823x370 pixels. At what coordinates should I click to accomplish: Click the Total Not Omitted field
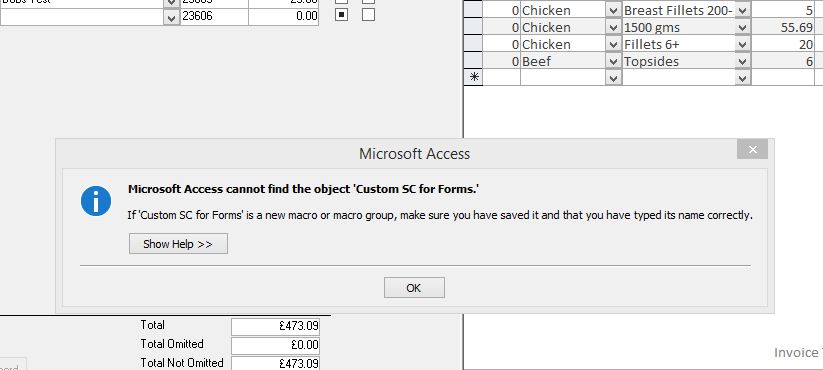(276, 363)
